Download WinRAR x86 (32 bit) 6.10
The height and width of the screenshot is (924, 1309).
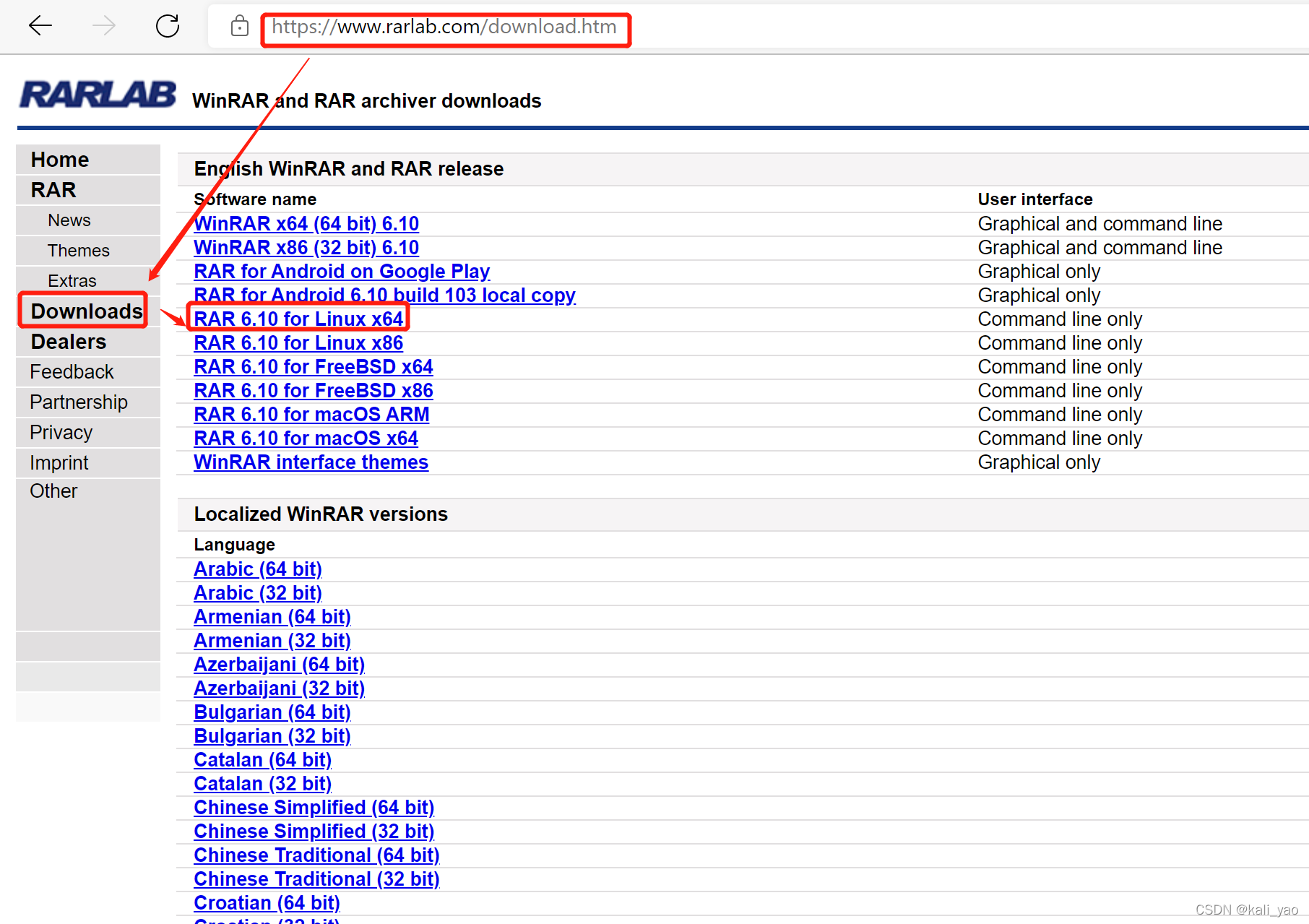[x=306, y=248]
